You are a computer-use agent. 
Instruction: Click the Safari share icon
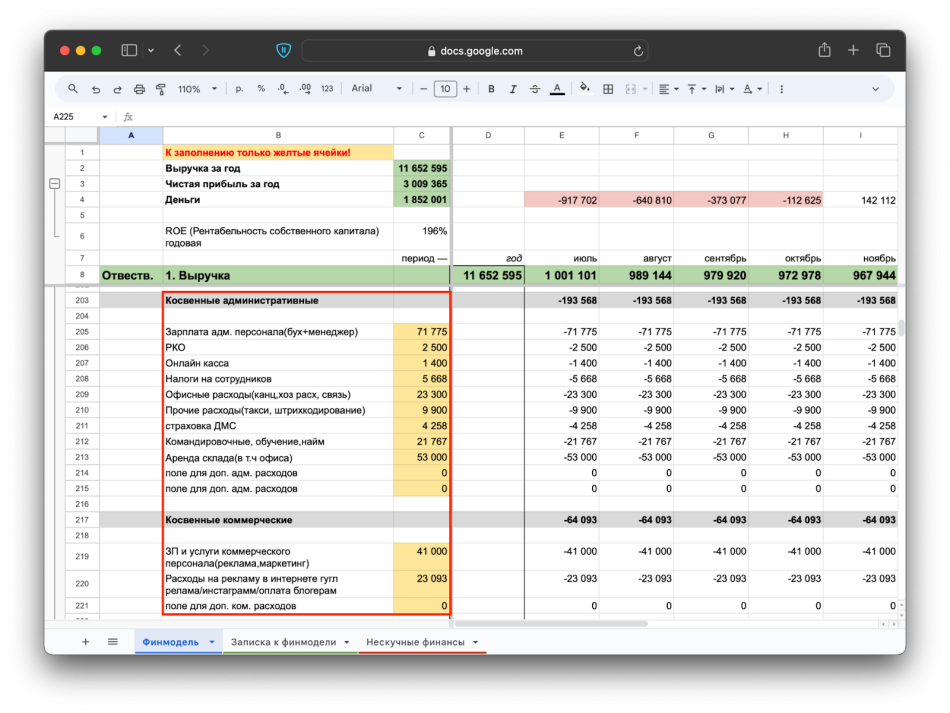pyautogui.click(x=824, y=50)
